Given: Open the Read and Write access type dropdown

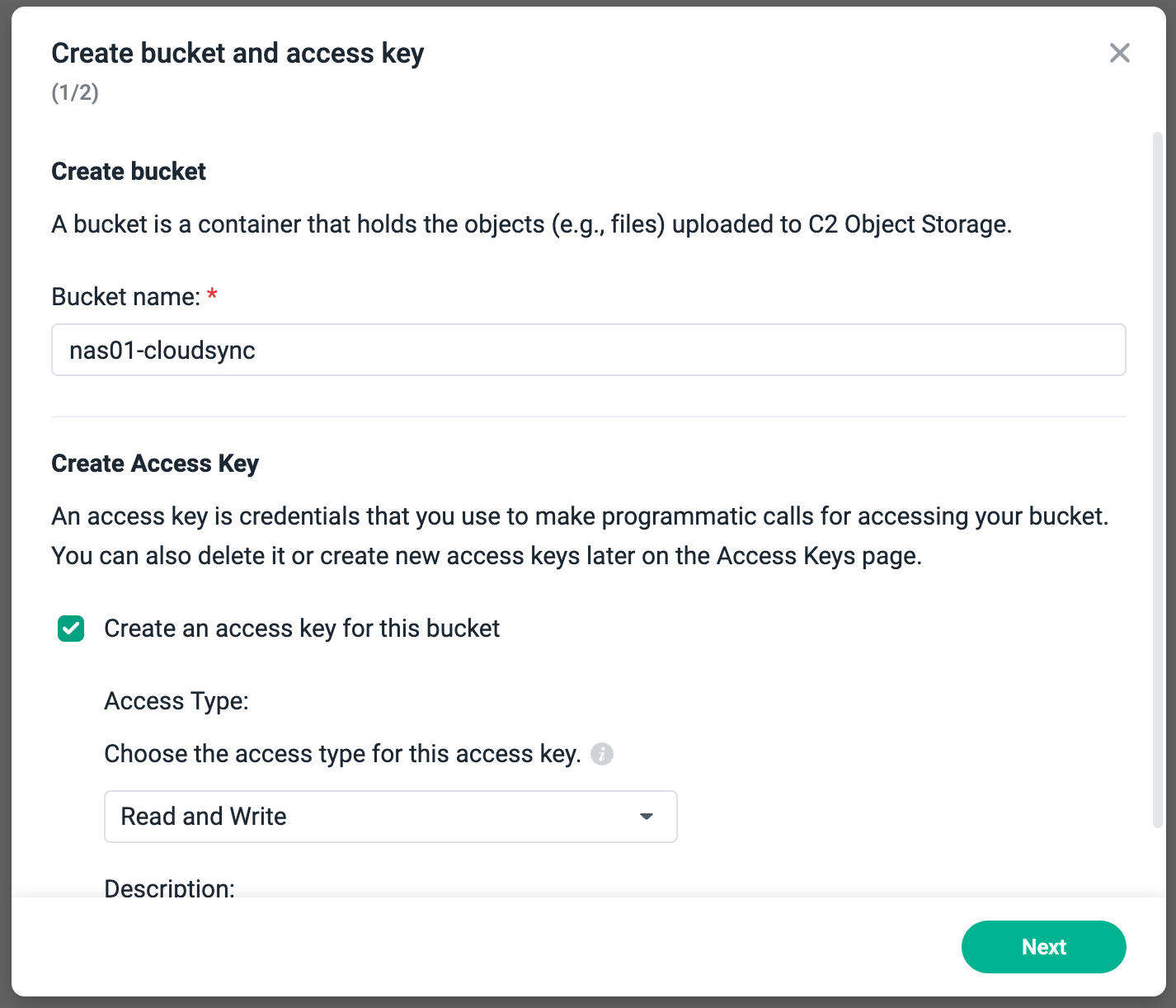Looking at the screenshot, I should pyautogui.click(x=390, y=817).
